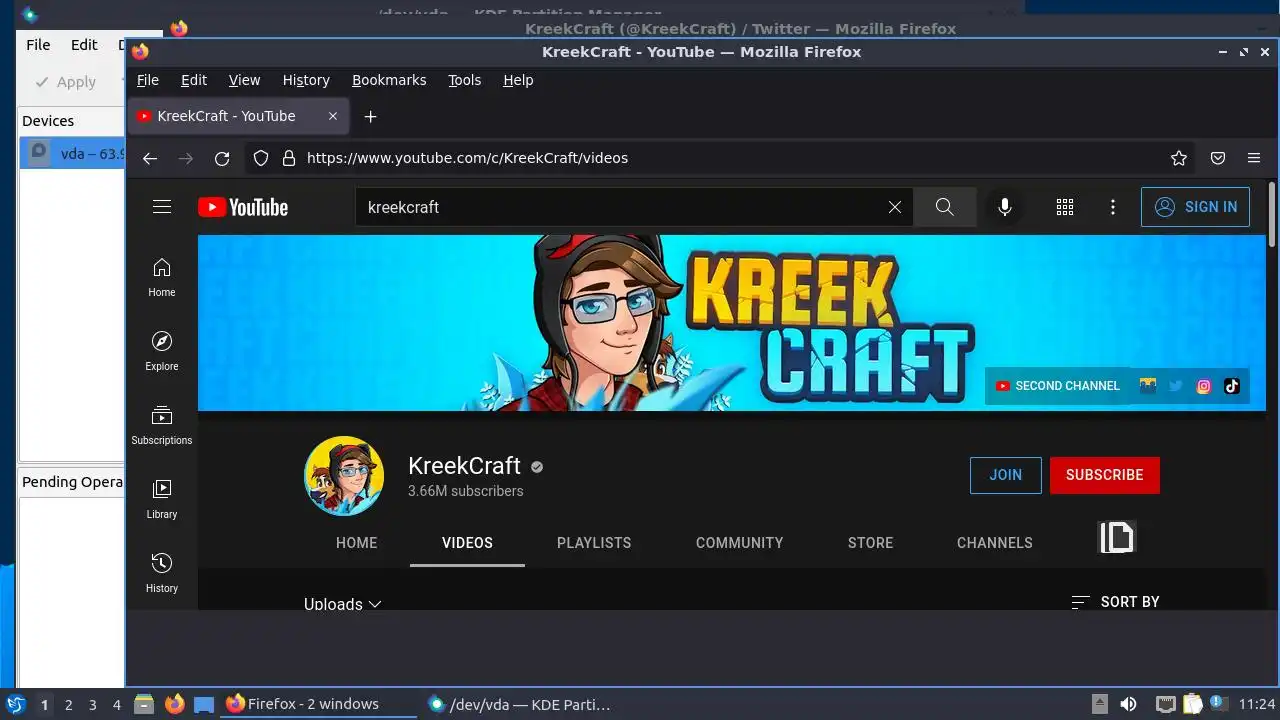Expand the Uploads dropdown

[x=343, y=604]
